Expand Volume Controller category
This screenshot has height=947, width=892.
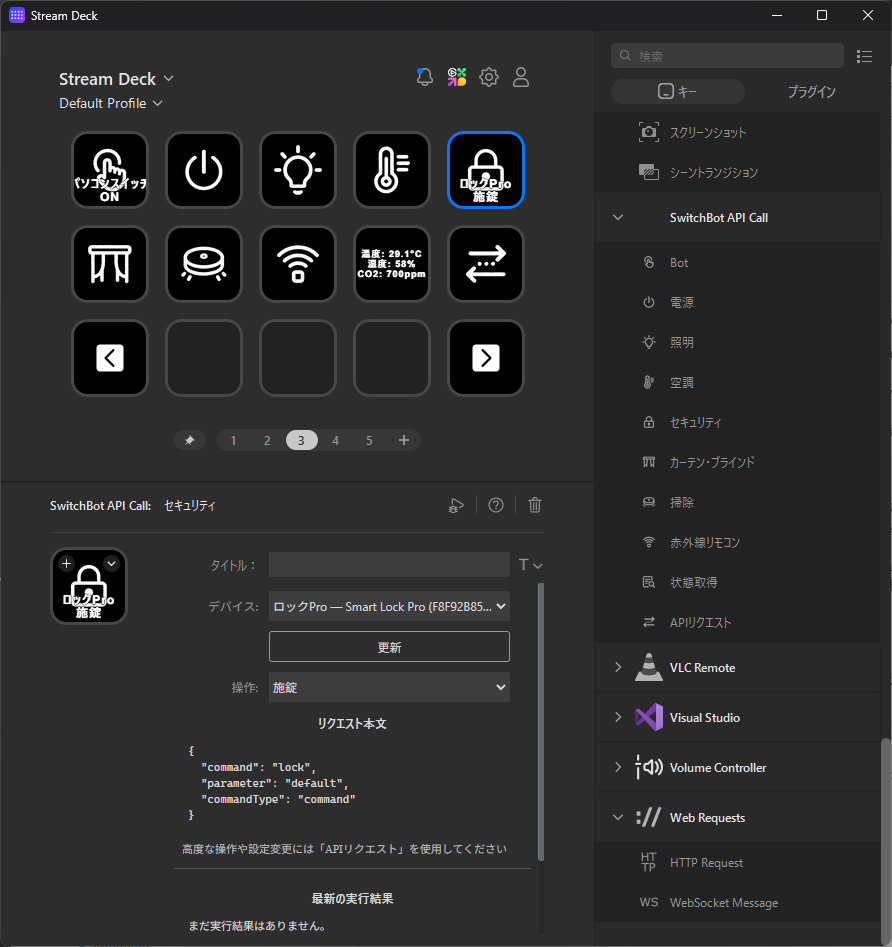click(618, 768)
